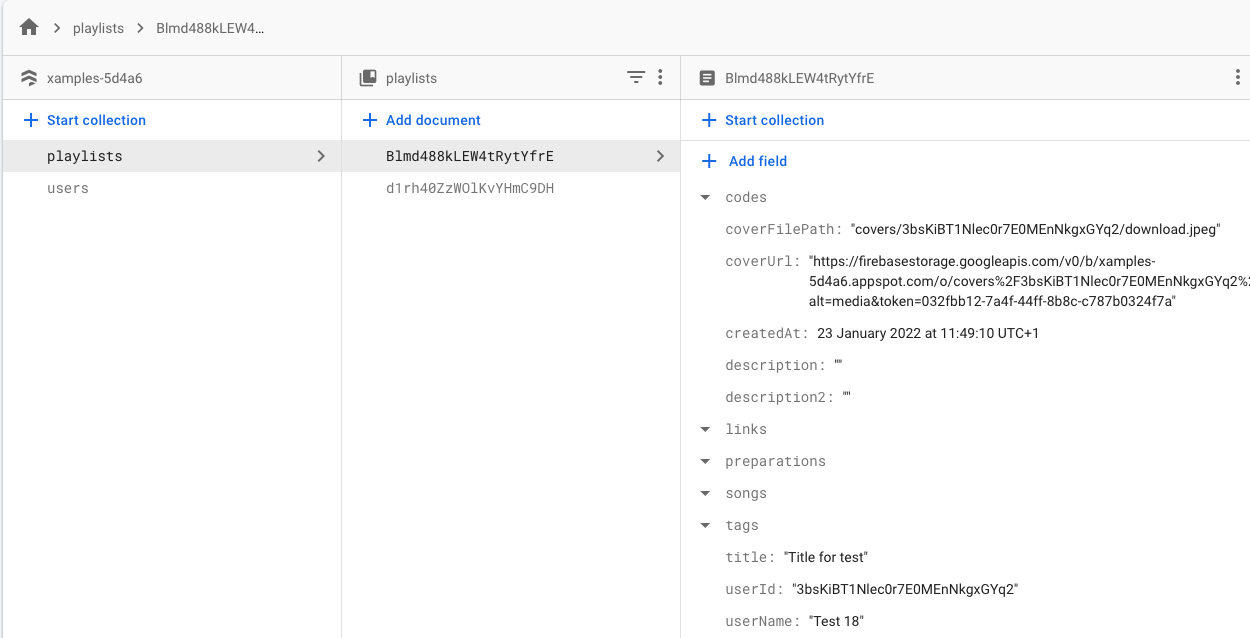Click the playlists column header title
This screenshot has height=638, width=1250.
(x=411, y=78)
